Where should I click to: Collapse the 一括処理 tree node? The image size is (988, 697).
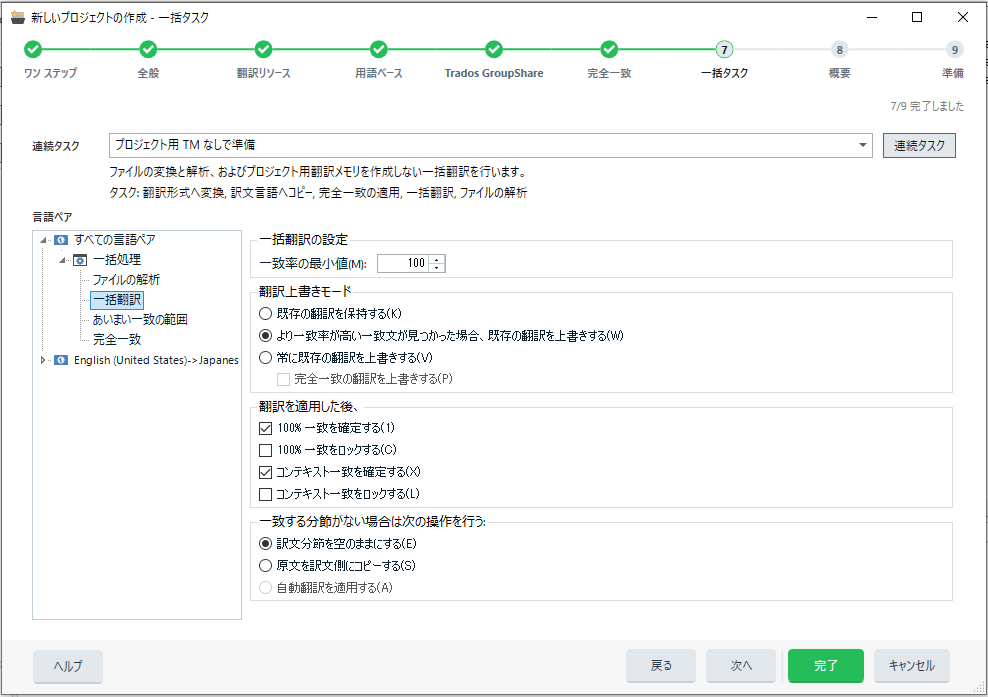click(x=62, y=260)
